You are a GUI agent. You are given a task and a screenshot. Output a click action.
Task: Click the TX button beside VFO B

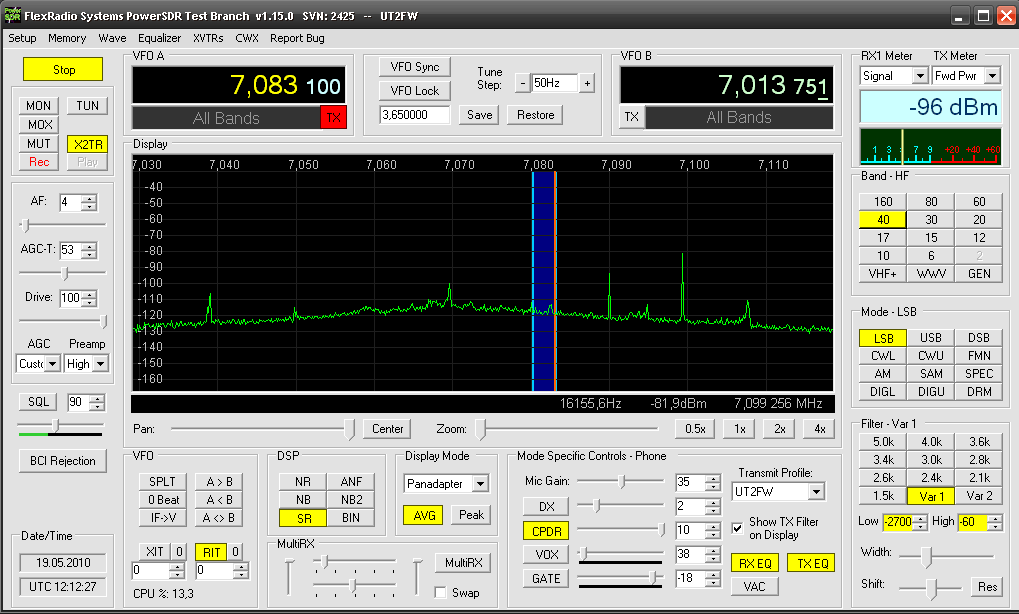pos(631,117)
